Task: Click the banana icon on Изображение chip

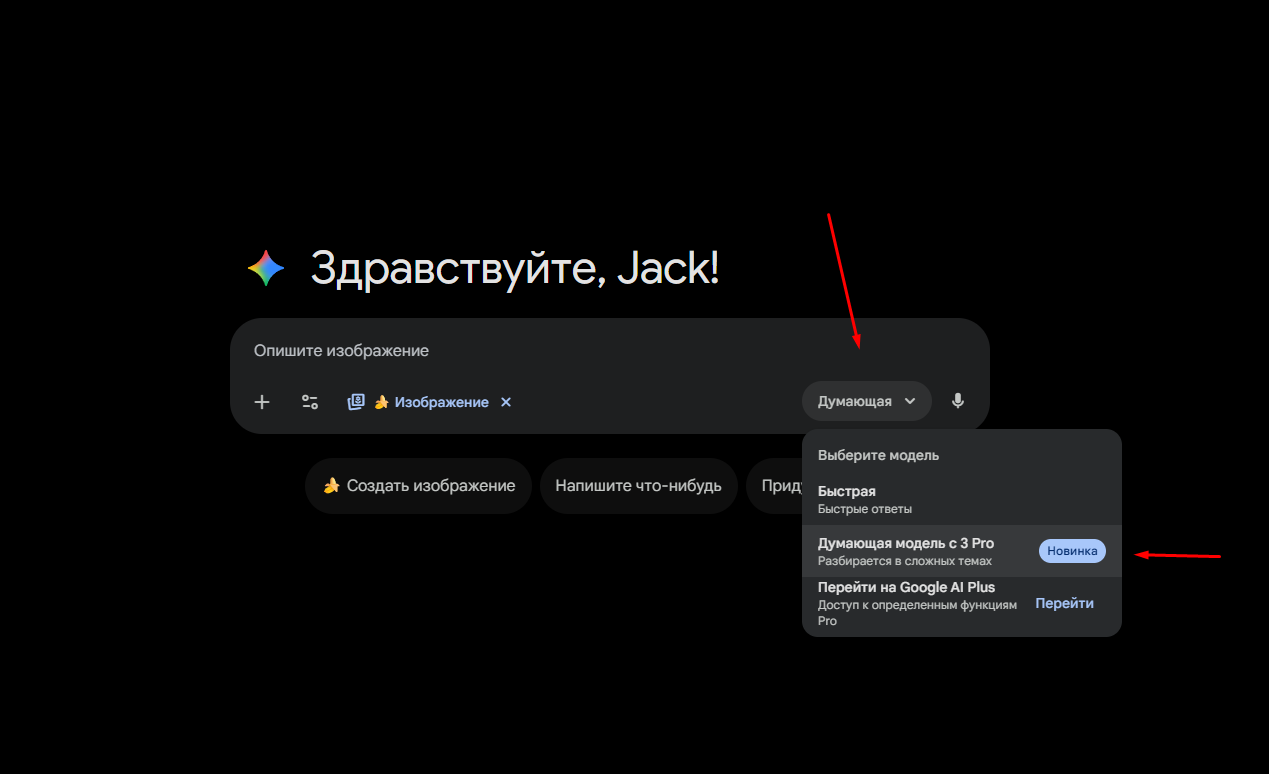Action: 381,402
